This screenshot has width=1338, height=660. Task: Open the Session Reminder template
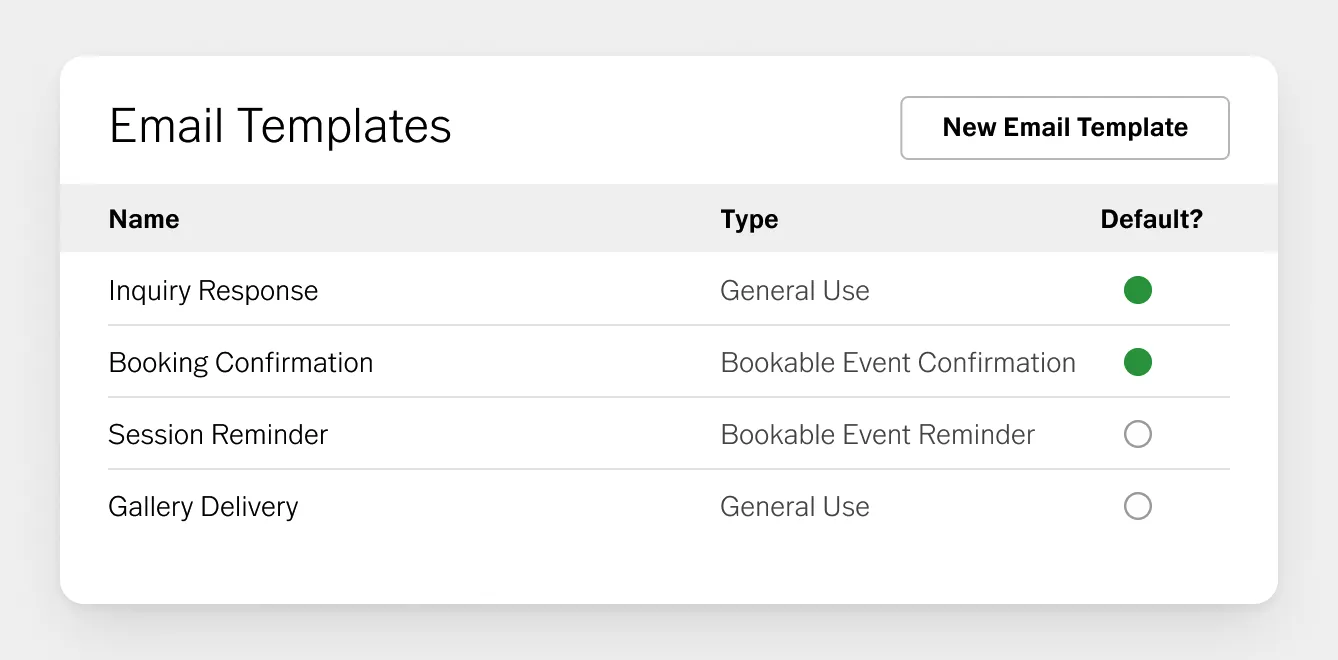pyautogui.click(x=218, y=435)
